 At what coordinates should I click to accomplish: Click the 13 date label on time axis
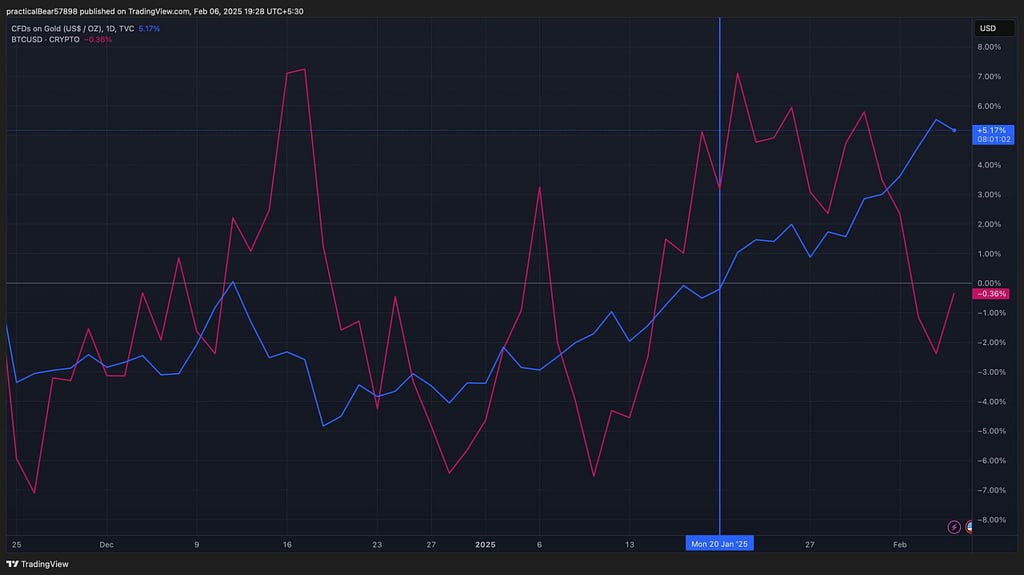(x=630, y=545)
